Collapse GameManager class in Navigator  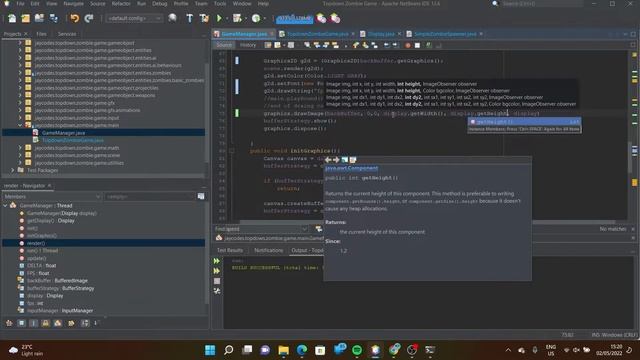point(5,206)
